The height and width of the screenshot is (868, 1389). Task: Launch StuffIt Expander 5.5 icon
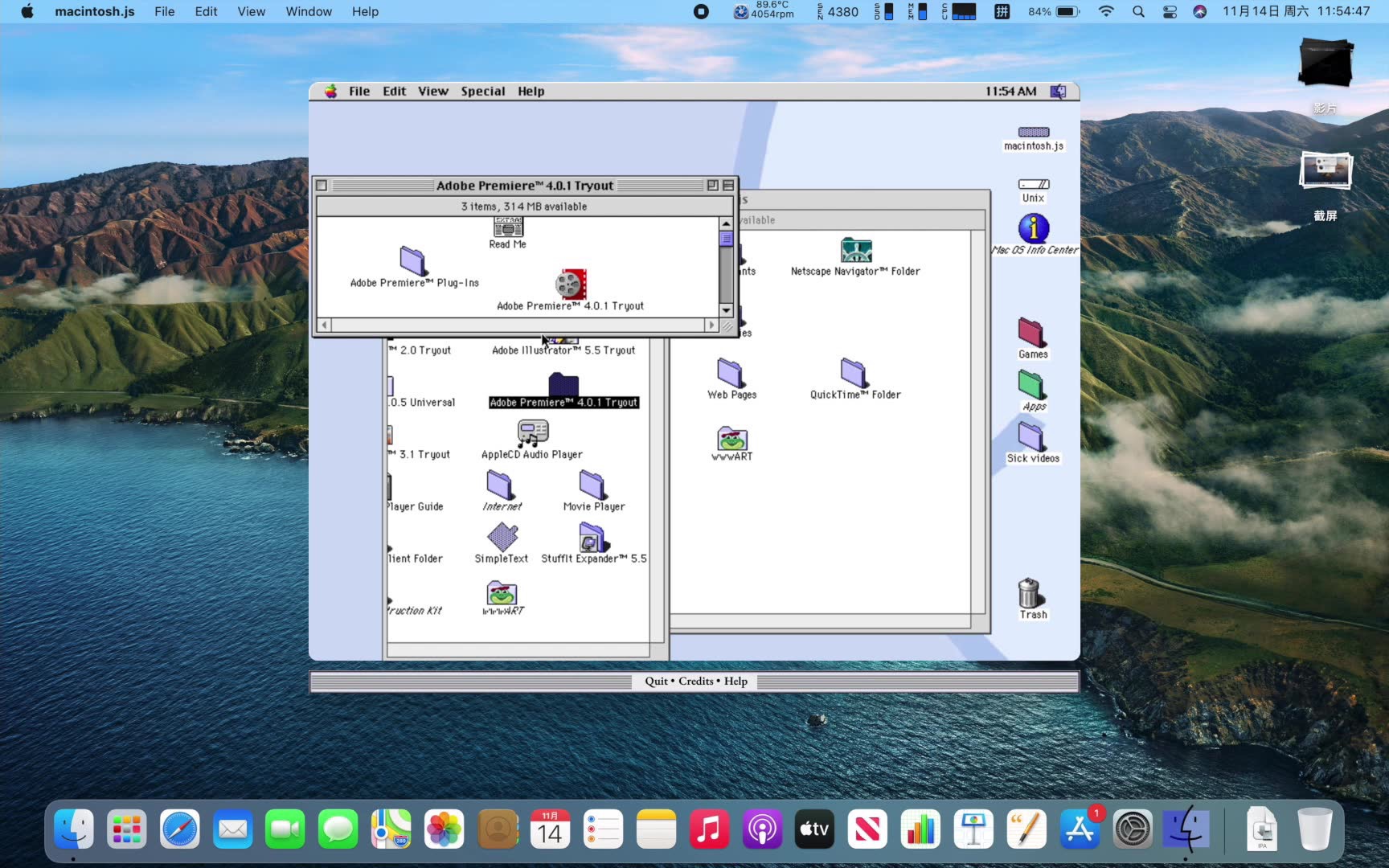593,537
